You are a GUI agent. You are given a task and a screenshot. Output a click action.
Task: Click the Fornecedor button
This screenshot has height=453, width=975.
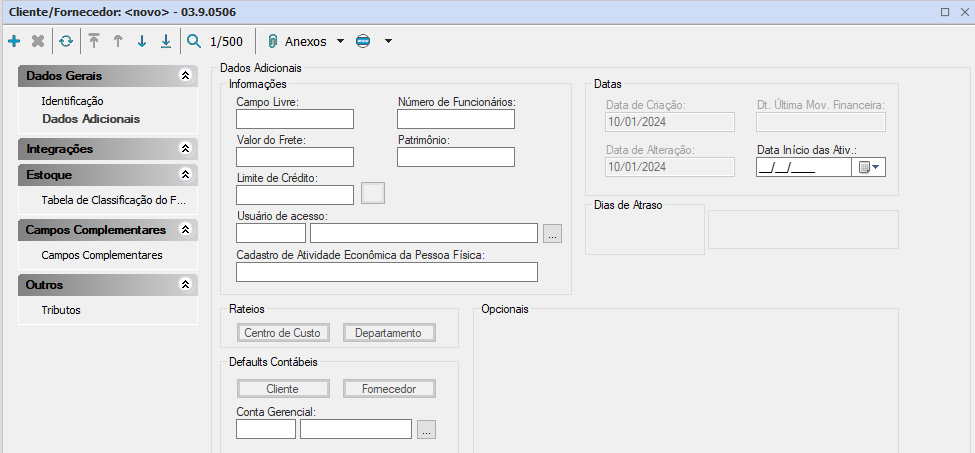click(389, 389)
